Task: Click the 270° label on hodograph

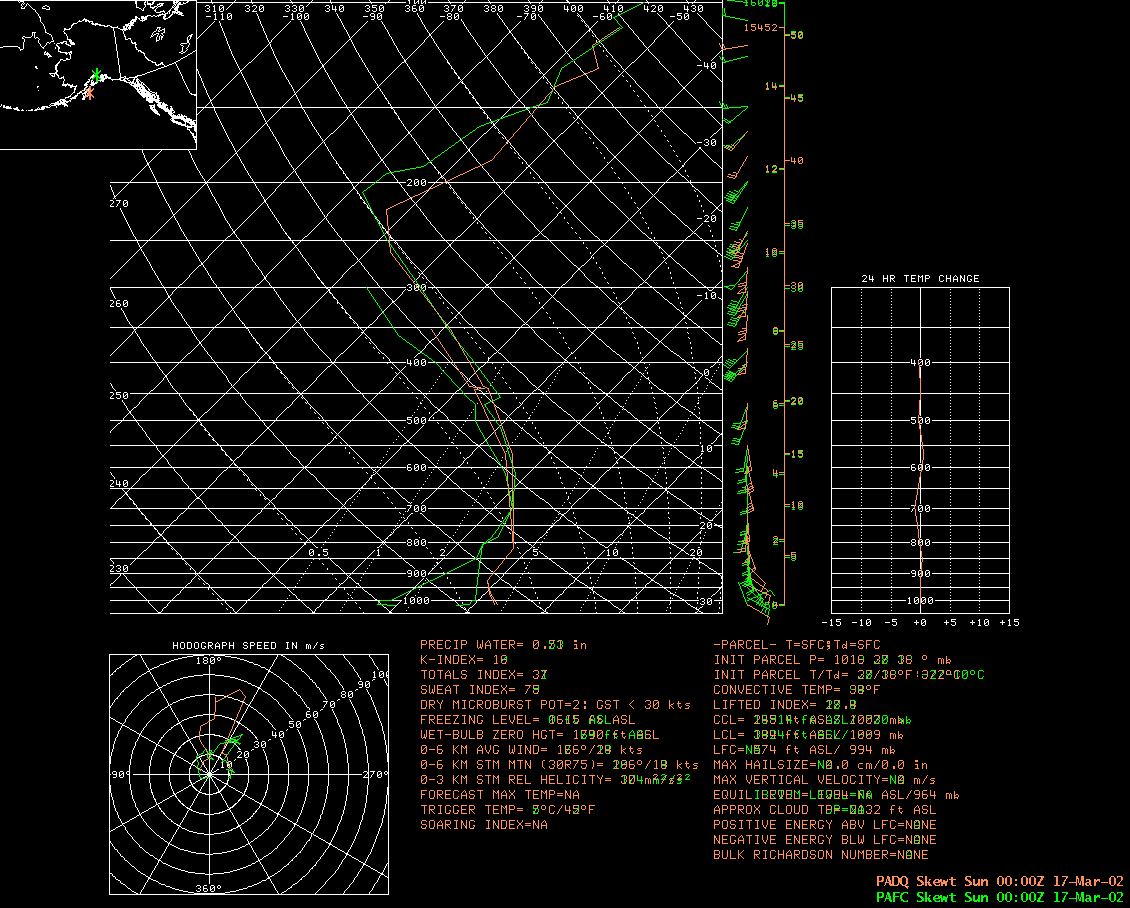Action: (375, 775)
